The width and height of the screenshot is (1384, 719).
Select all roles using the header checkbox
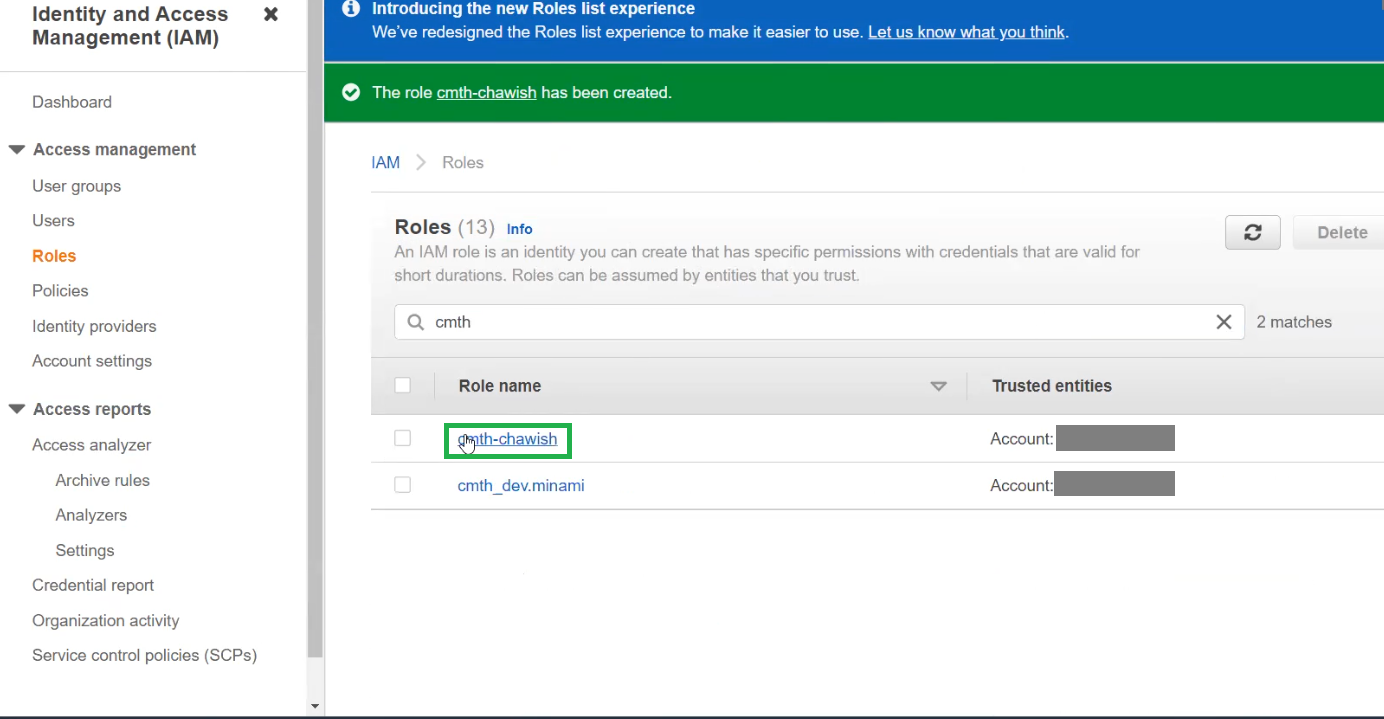point(403,385)
